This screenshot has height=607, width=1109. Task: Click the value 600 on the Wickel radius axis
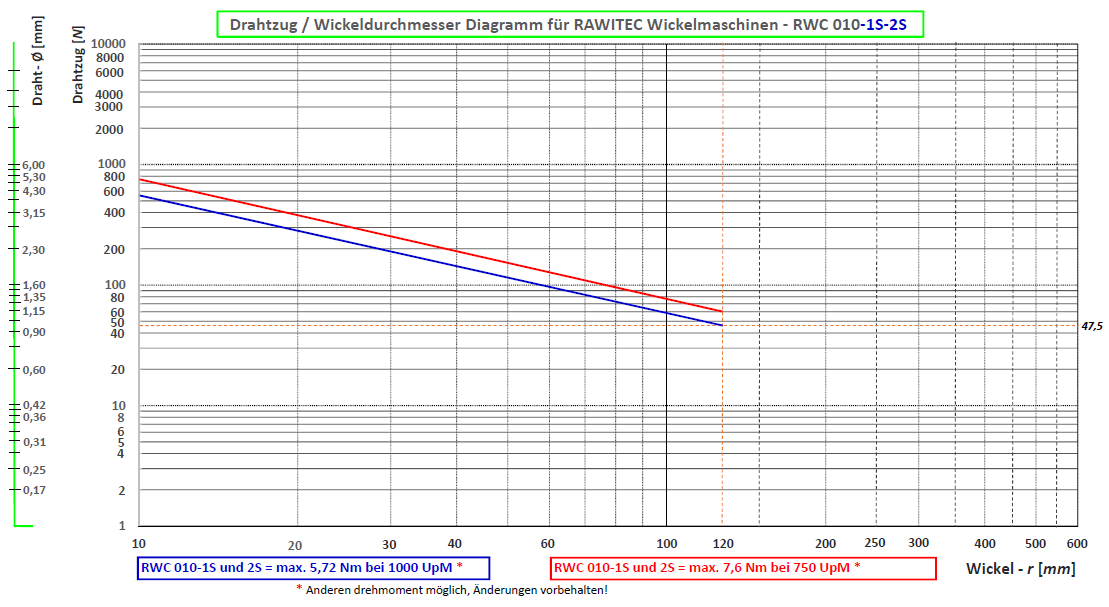(x=1077, y=543)
